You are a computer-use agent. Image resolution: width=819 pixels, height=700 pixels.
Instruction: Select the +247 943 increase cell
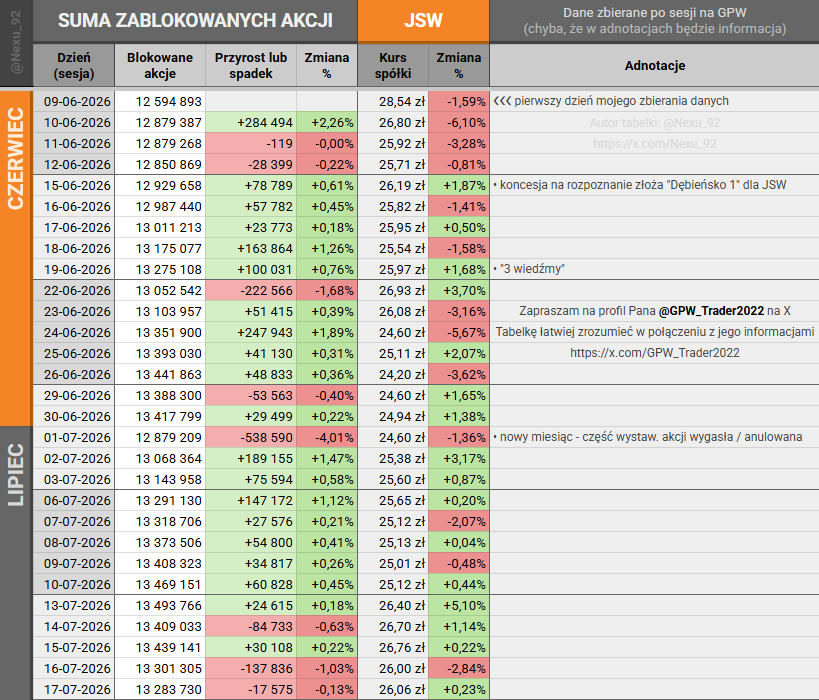[x=251, y=332]
